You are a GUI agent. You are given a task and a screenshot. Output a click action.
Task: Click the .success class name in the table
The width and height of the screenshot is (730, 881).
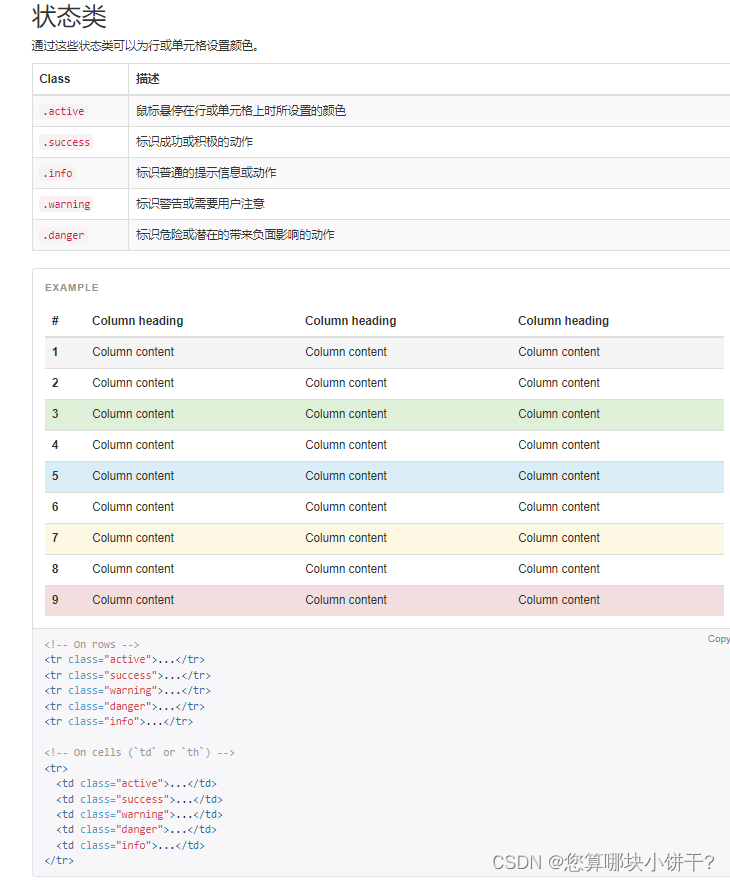tap(65, 142)
